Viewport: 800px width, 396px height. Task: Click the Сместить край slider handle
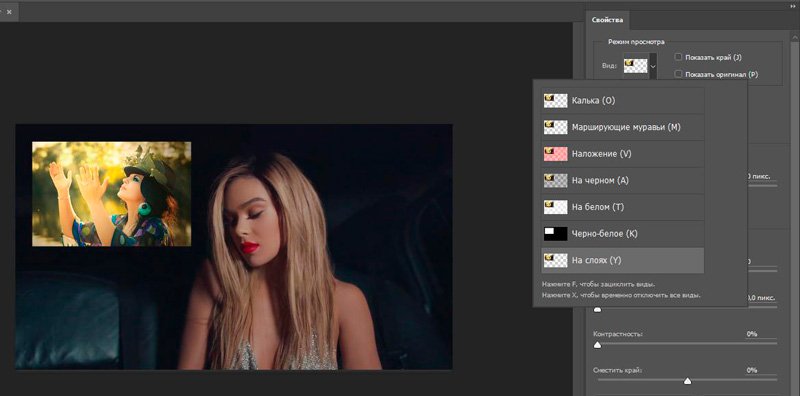(687, 381)
